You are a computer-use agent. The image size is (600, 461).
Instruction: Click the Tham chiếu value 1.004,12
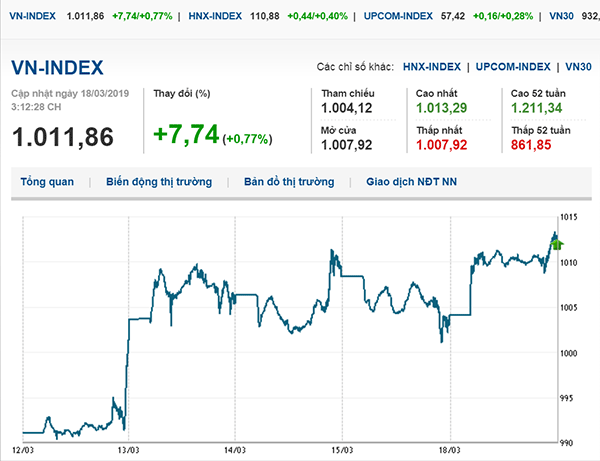coord(347,108)
